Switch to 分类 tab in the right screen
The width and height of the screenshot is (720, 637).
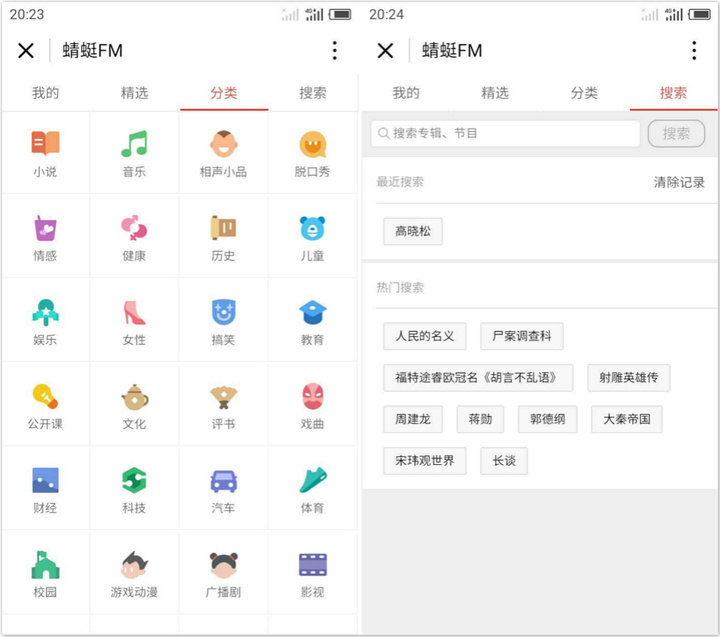[585, 93]
